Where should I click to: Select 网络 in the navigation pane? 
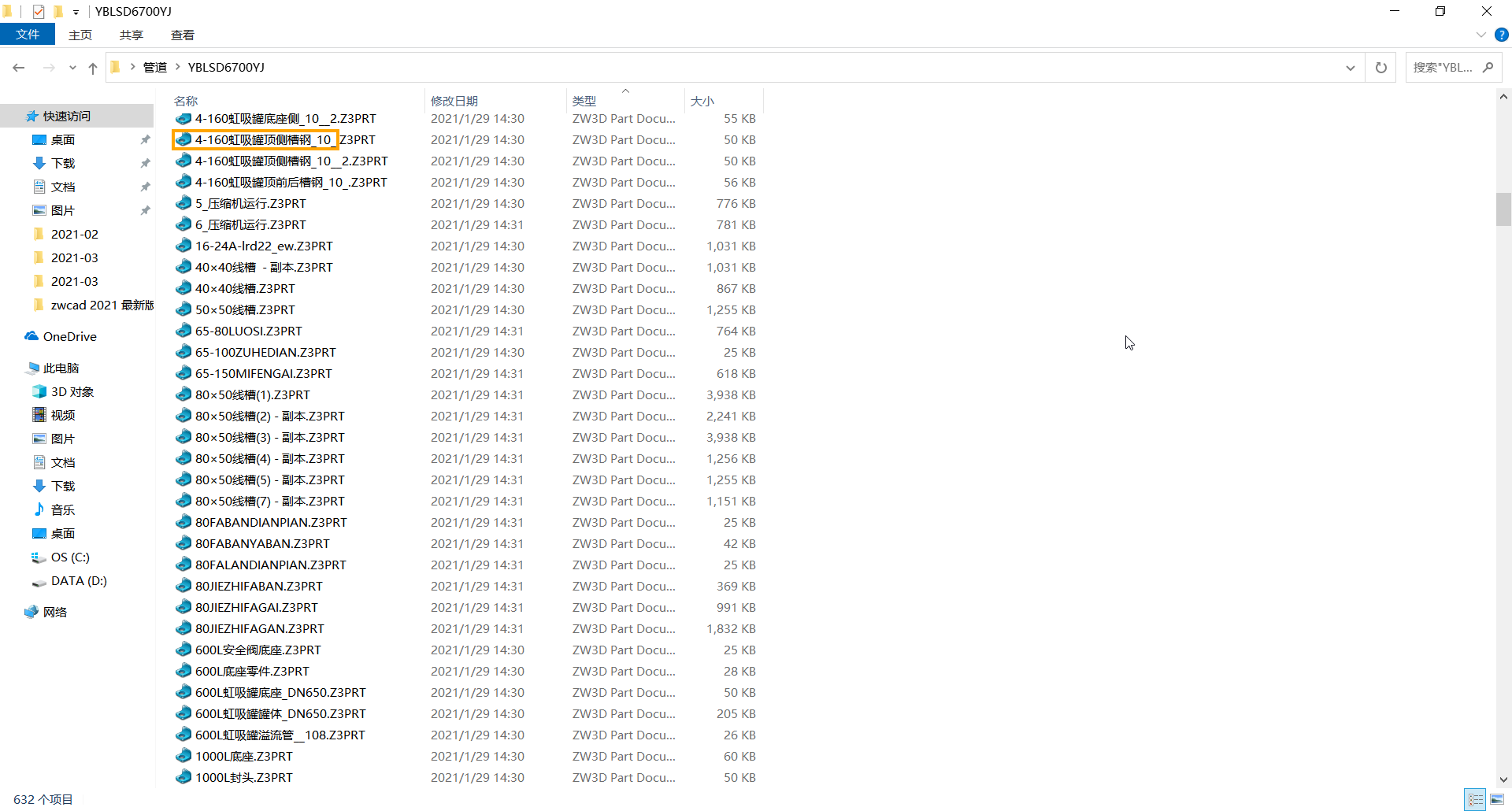click(x=55, y=612)
